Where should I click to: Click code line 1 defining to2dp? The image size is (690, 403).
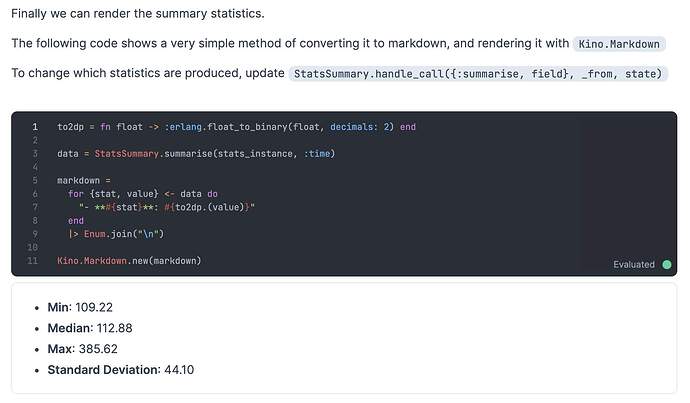click(236, 127)
